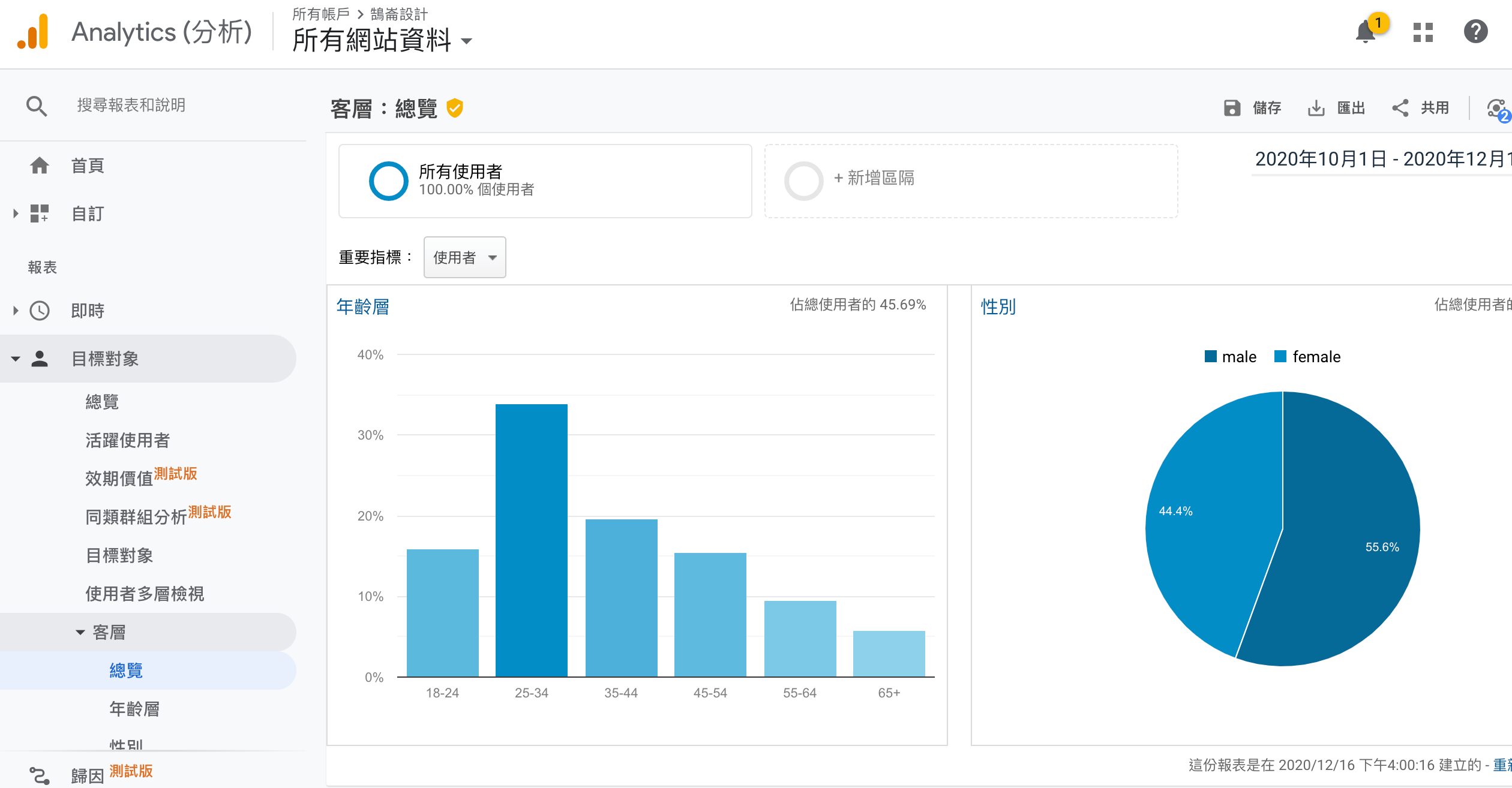Screen dimensions: 1512x788
Task: Click the female legend color swatch
Action: 1280,356
